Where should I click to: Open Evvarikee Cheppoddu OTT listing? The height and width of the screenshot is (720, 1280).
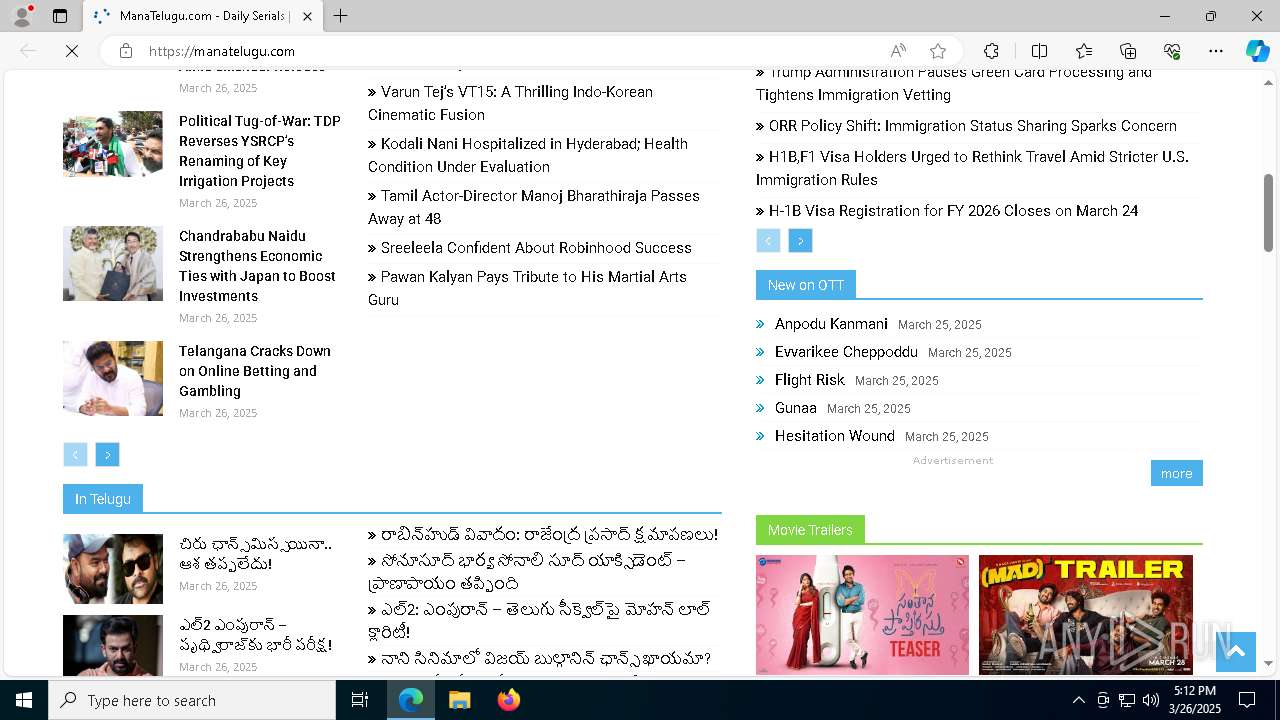click(846, 352)
